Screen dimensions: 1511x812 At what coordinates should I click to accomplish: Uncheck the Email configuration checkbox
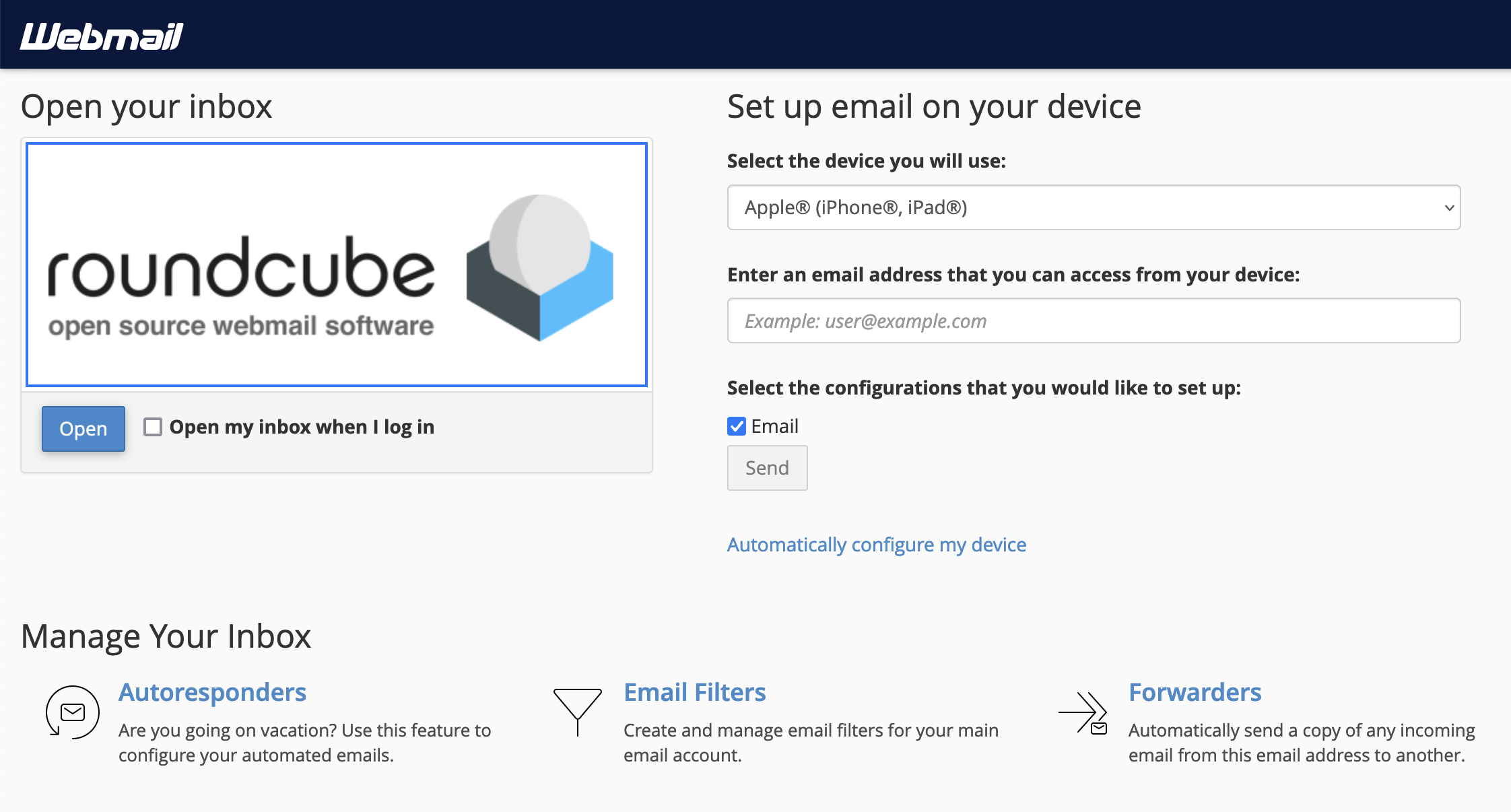point(737,426)
